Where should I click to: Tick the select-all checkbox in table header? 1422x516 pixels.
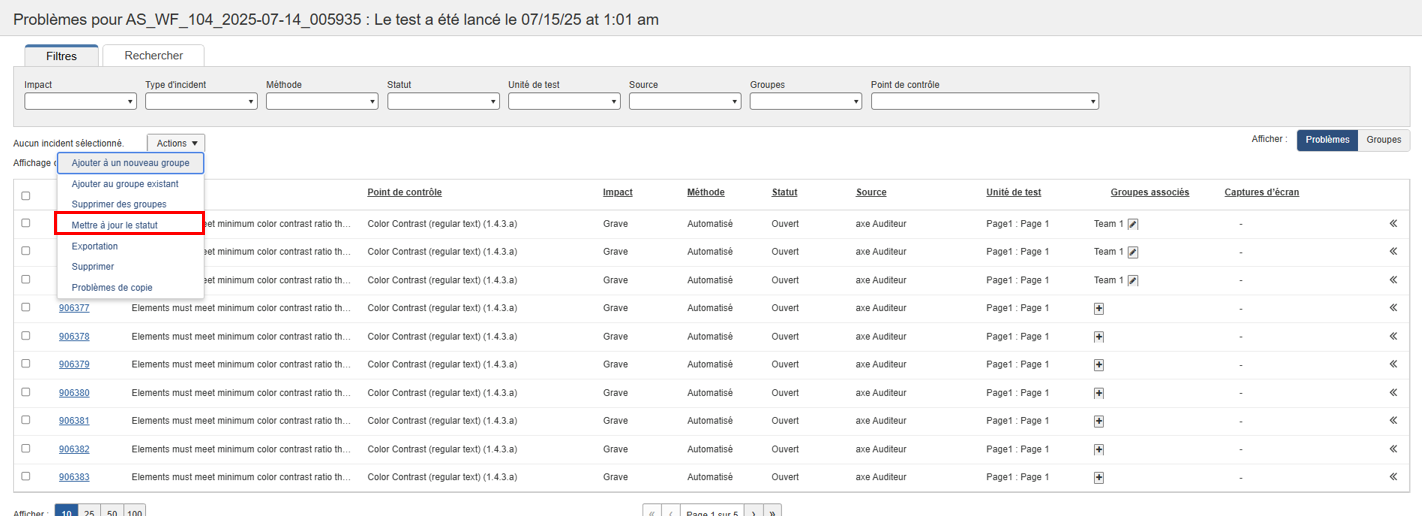(26, 196)
